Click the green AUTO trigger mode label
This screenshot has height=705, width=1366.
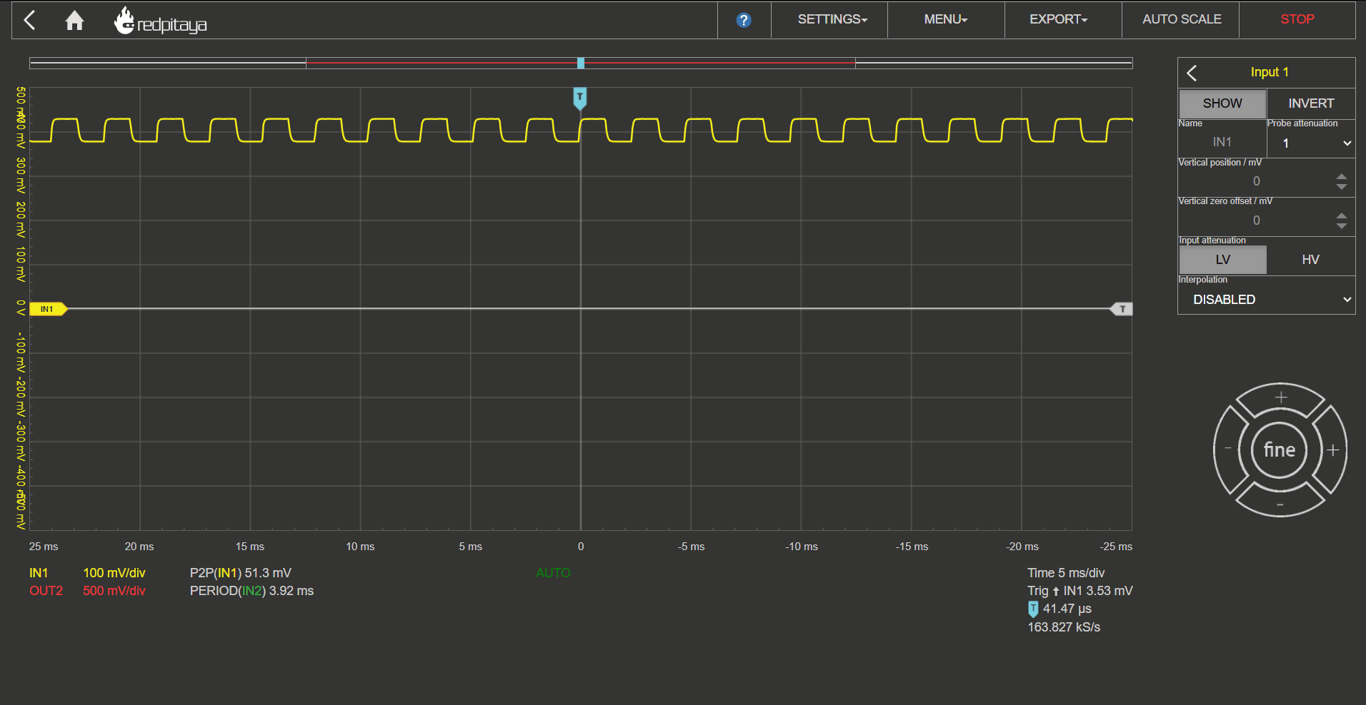[553, 573]
